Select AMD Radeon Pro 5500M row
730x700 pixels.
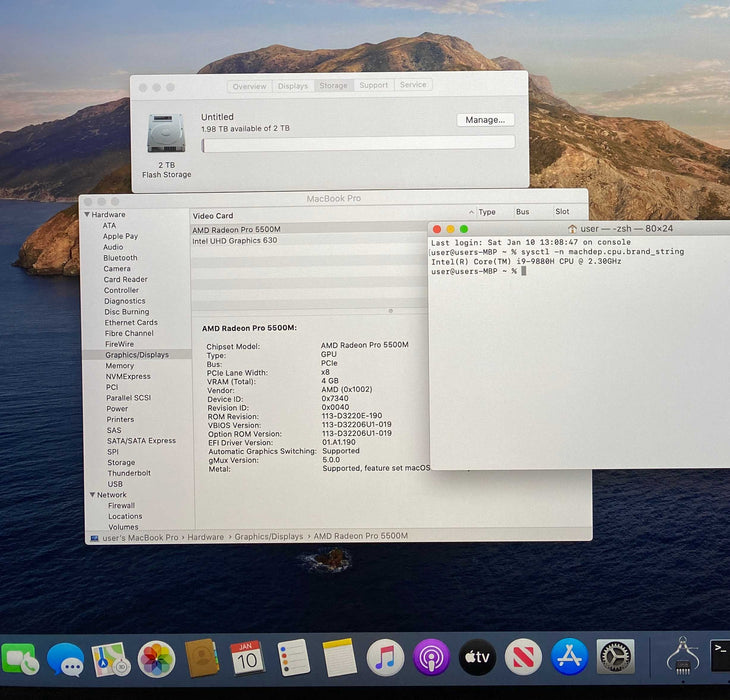pos(309,229)
